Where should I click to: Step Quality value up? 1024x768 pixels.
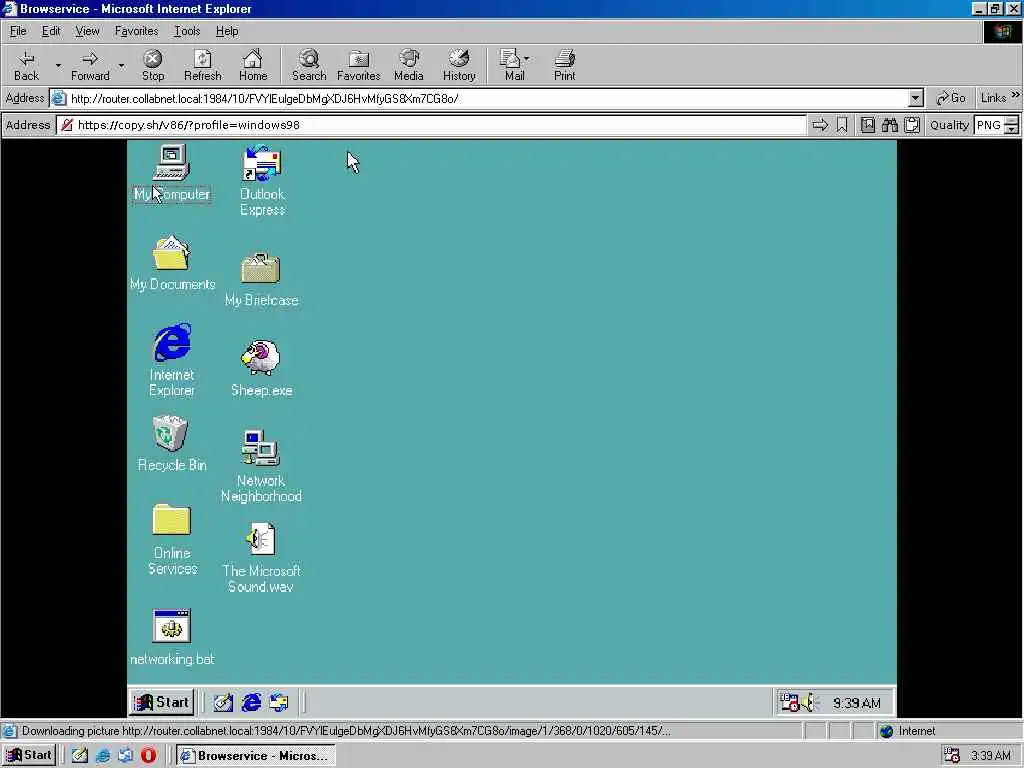[1012, 121]
